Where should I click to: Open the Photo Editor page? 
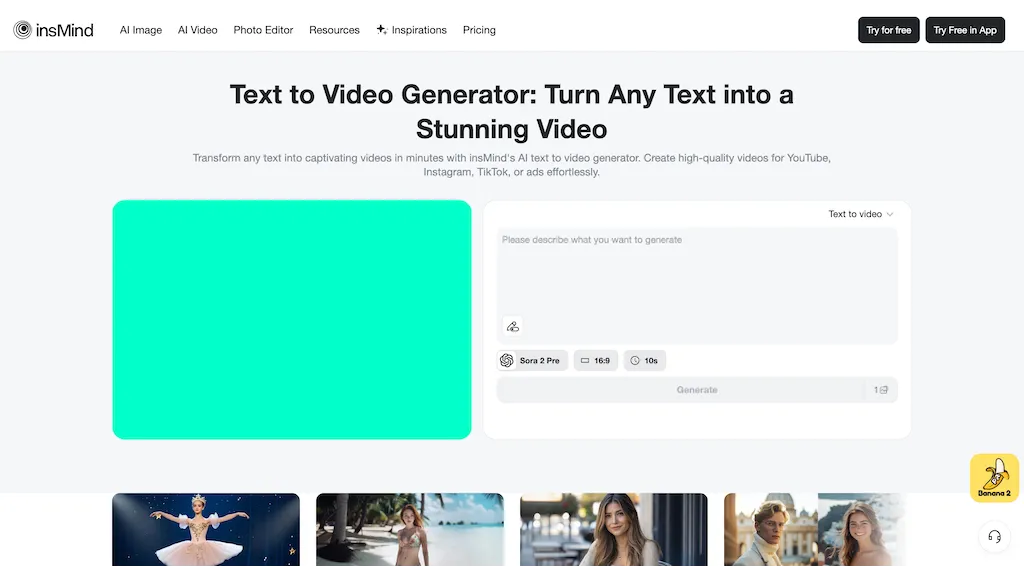pos(263,30)
